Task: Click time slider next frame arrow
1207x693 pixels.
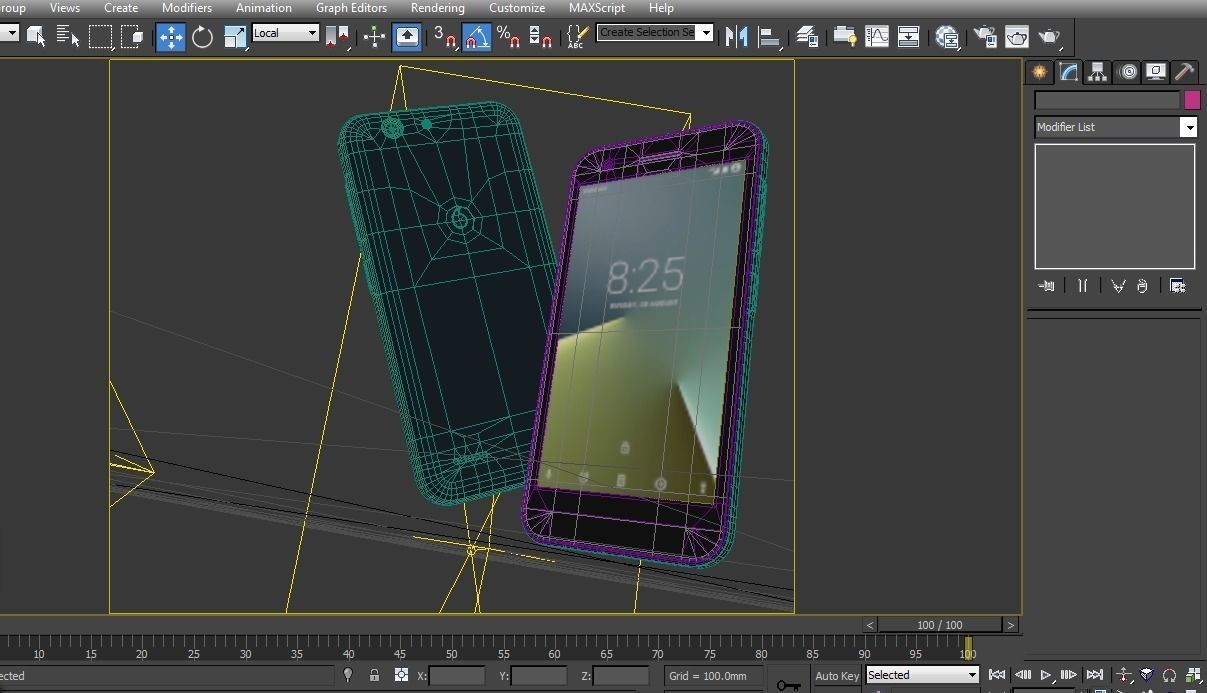Action: [1010, 625]
